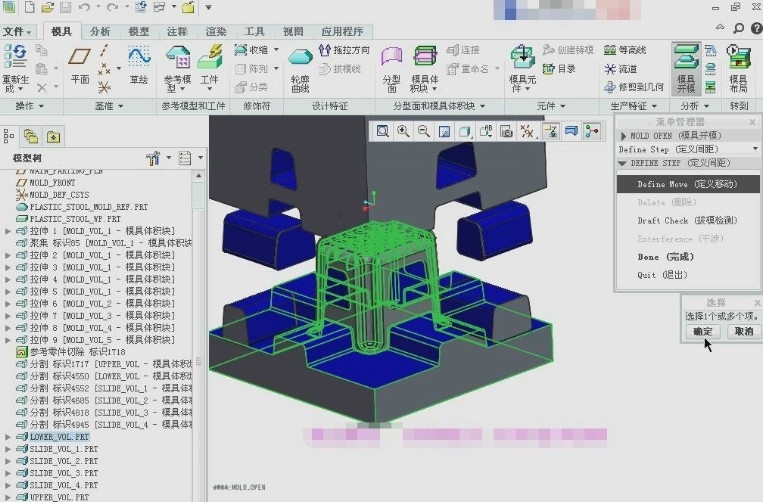Switch to the View (视图) ribbon tab

click(x=293, y=32)
